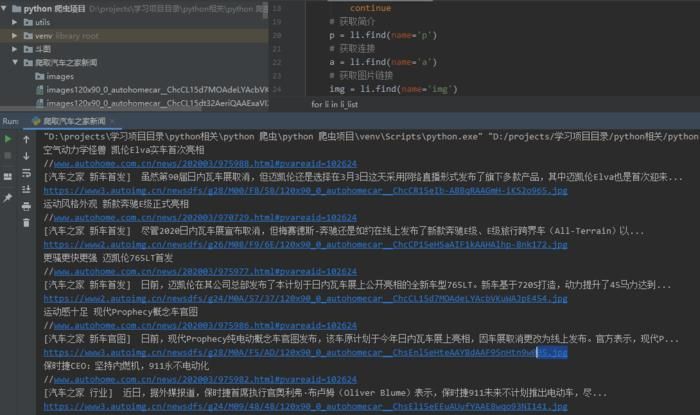Open the partially selected autoimg link ChsEnl5eHte

pos(305,353)
